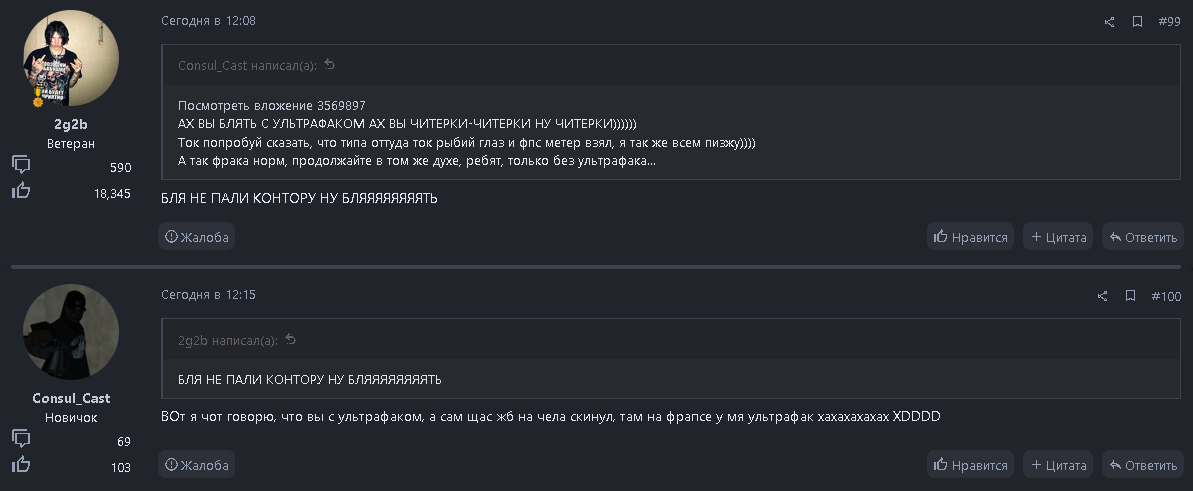Viewport: 1193px width, 491px height.
Task: Click the share icon on post #99
Action: 1109,22
